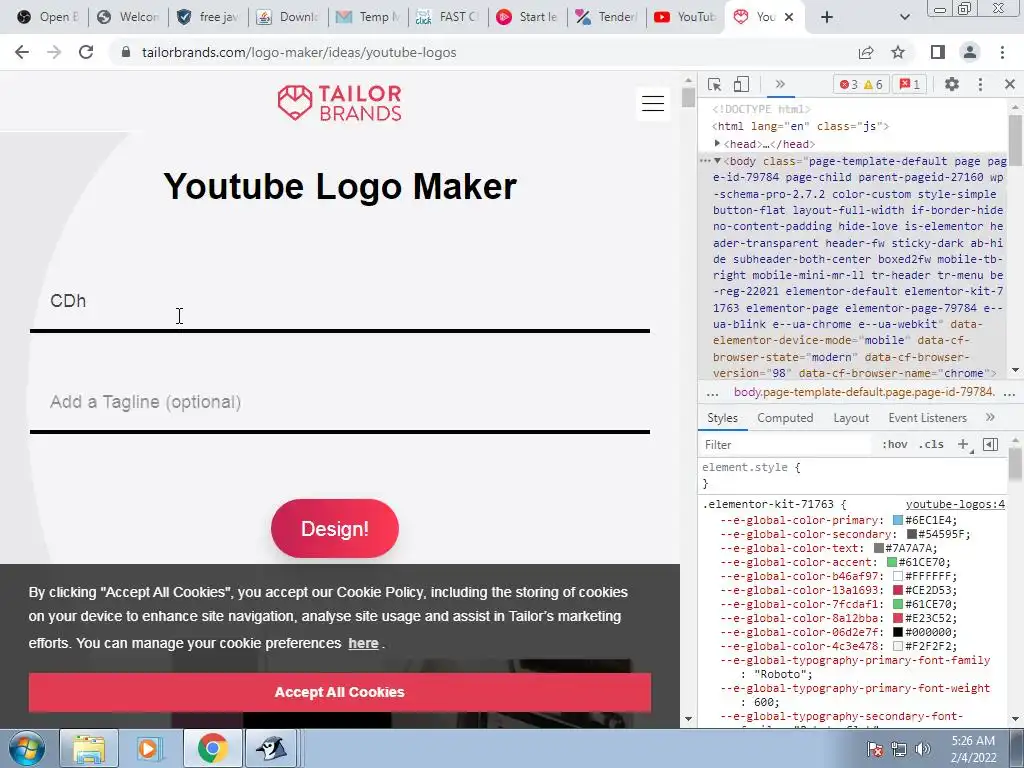
Task: Toggle the computed styles sidebar icon
Action: click(990, 445)
